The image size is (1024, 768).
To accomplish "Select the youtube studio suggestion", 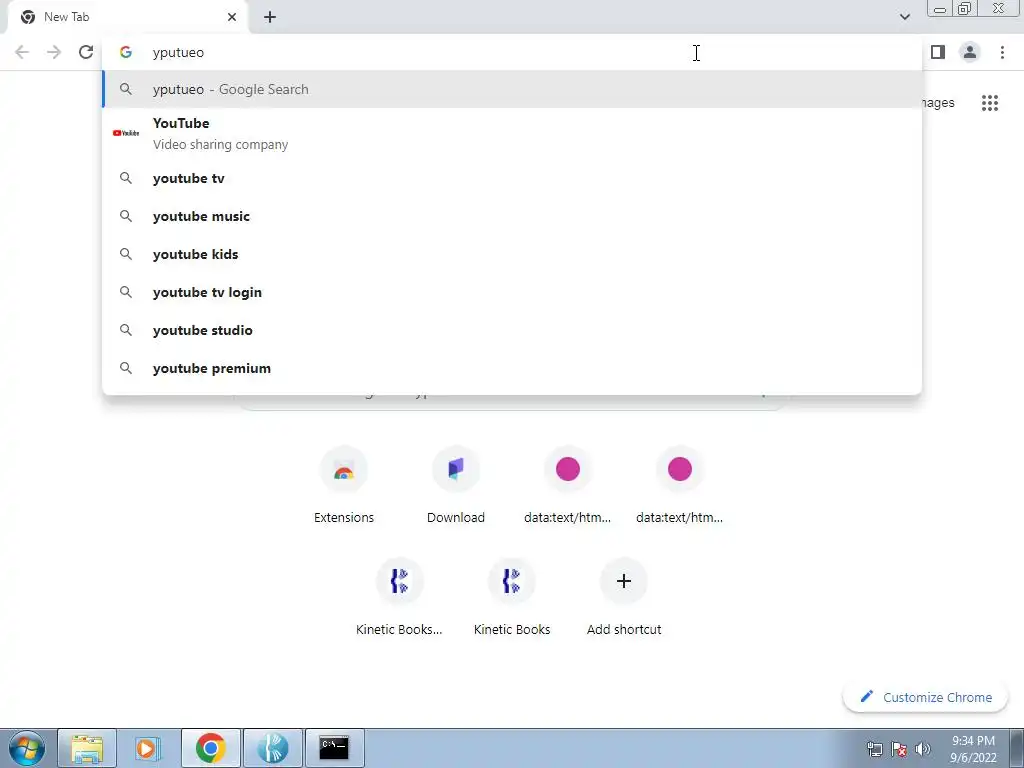I will click(512, 330).
